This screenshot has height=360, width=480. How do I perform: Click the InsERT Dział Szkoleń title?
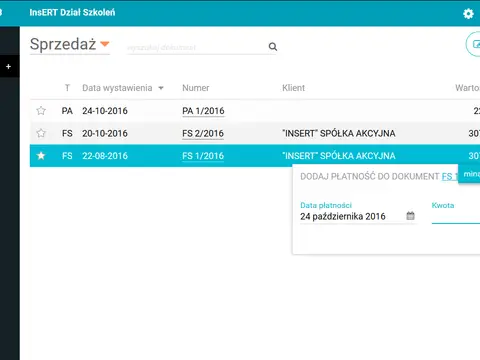click(72, 13)
